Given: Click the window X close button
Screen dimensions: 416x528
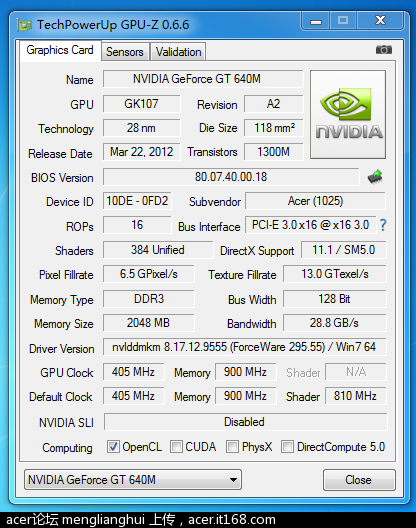Looking at the screenshot, I should pyautogui.click(x=380, y=21).
